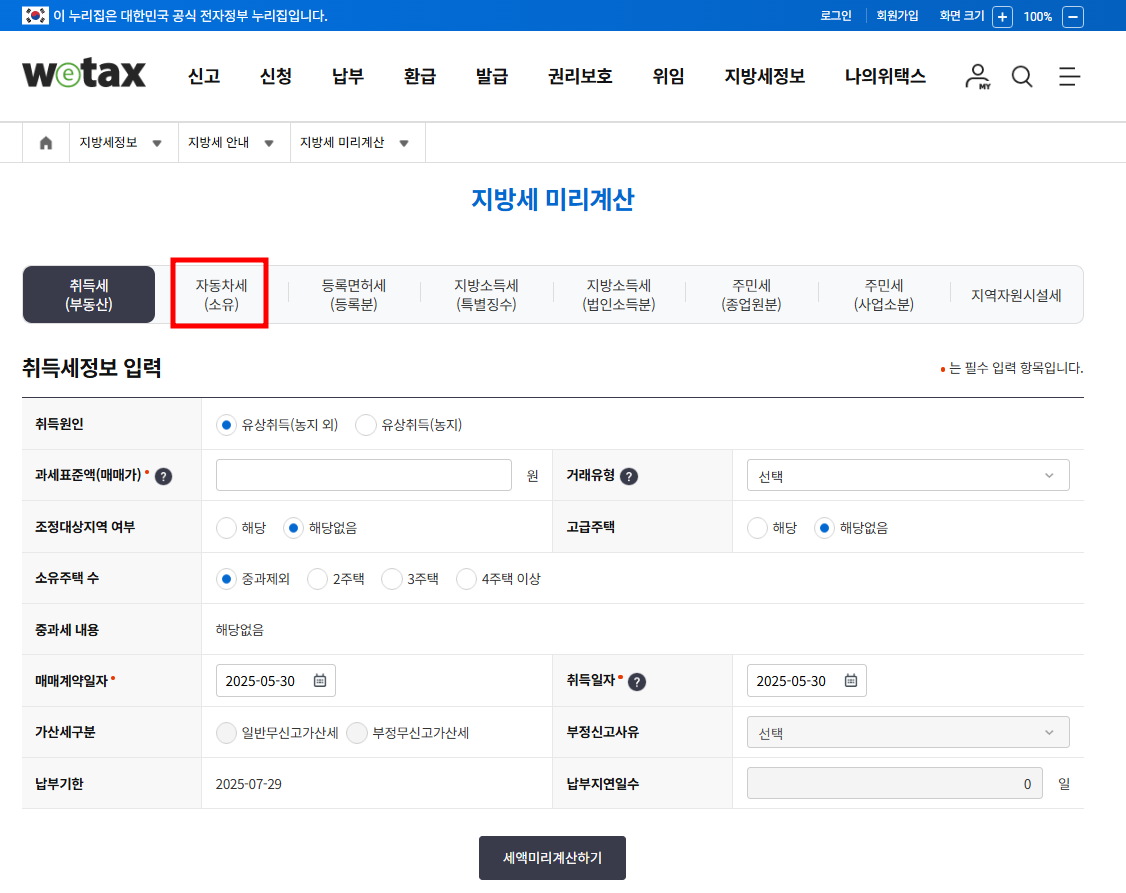Switch to the 자동차세(소유) tab
1126x893 pixels.
point(219,294)
